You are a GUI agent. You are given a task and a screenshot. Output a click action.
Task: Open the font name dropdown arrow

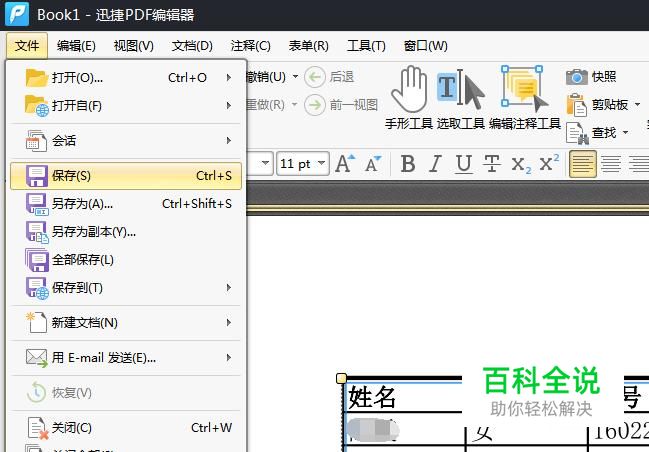coord(265,163)
